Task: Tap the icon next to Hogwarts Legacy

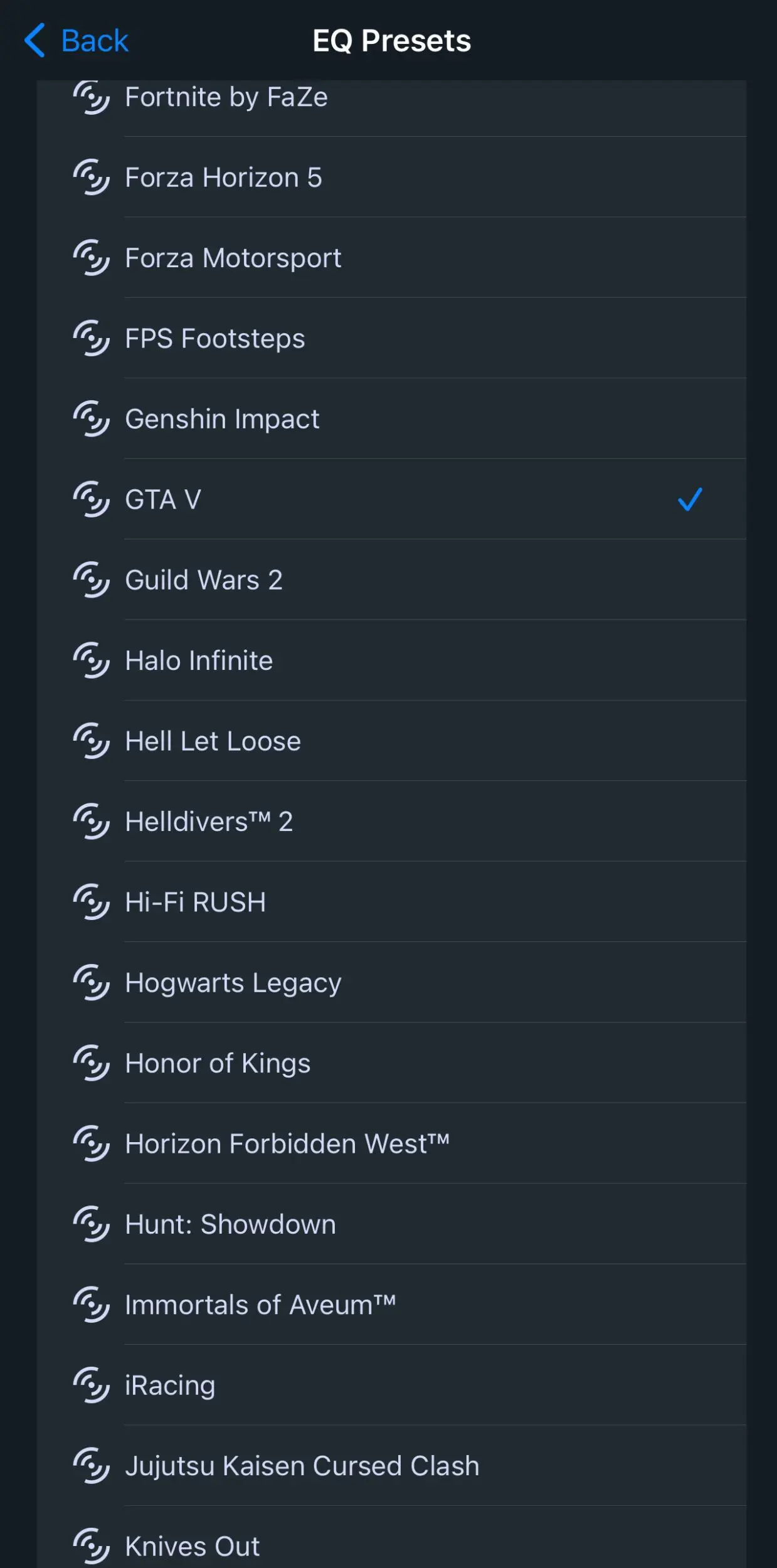Action: (x=92, y=983)
